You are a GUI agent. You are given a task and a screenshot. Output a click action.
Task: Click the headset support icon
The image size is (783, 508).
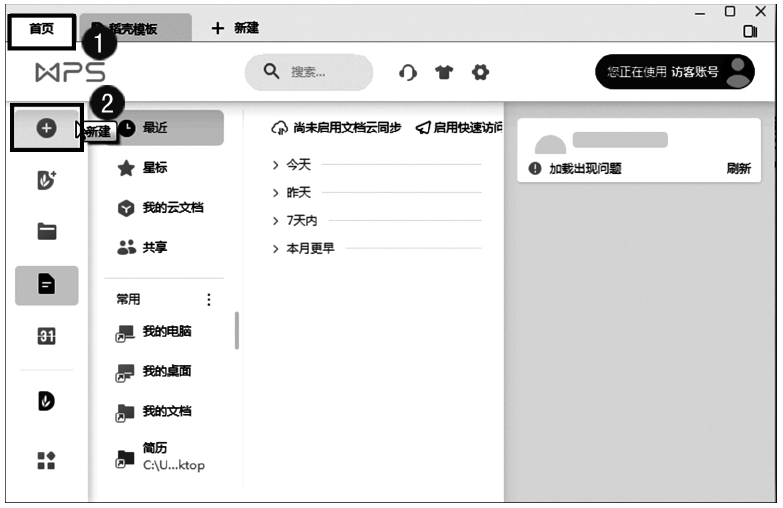[x=407, y=72]
